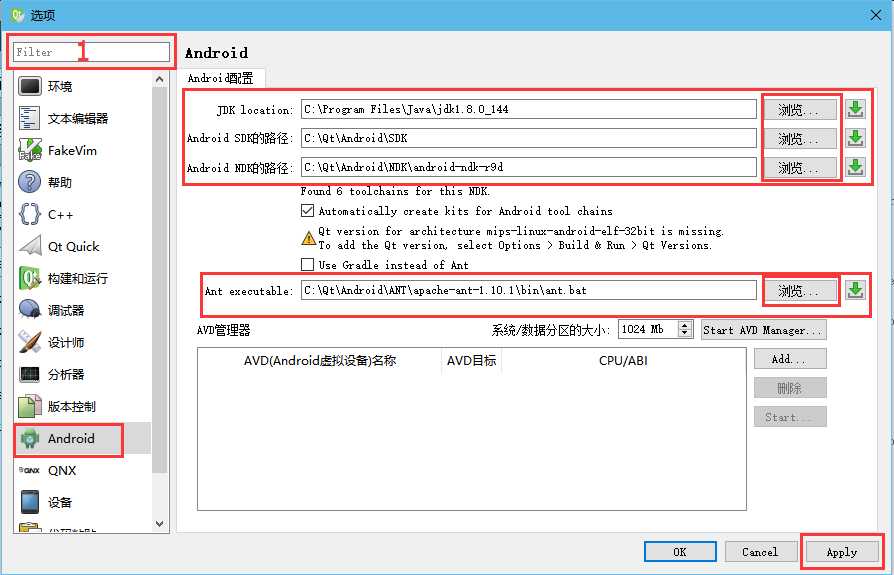Open the 文本编辑器 settings category
The width and height of the screenshot is (894, 575).
click(x=83, y=118)
